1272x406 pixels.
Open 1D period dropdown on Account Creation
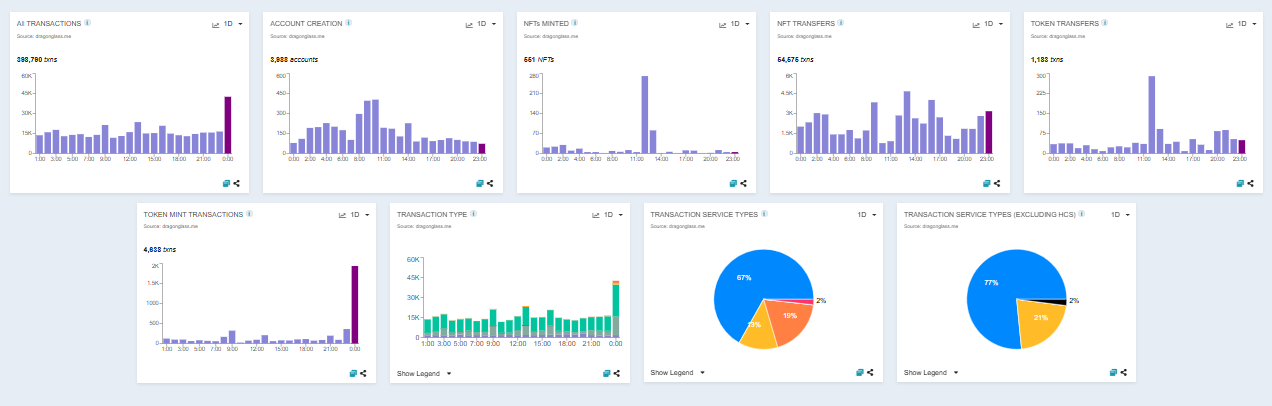pos(487,23)
